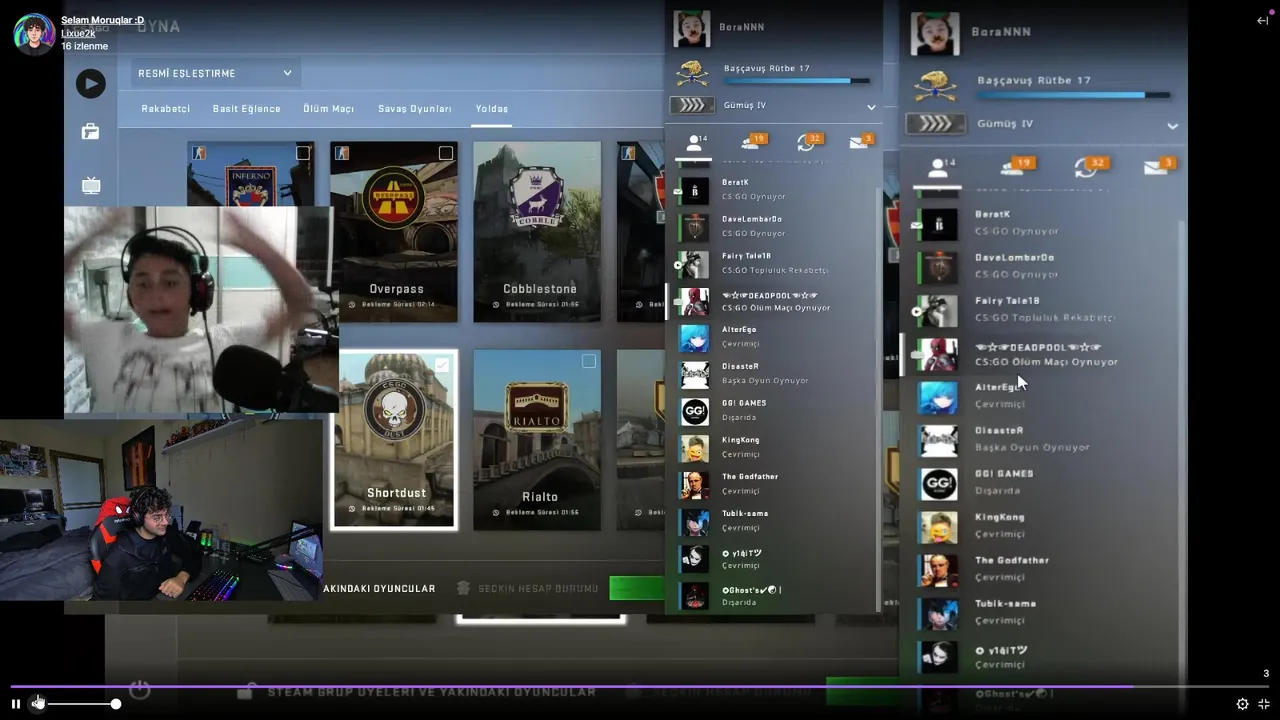Image resolution: width=1280 pixels, height=720 pixels.
Task: Click The Godfather avatar in enlarged list
Action: coord(939,570)
